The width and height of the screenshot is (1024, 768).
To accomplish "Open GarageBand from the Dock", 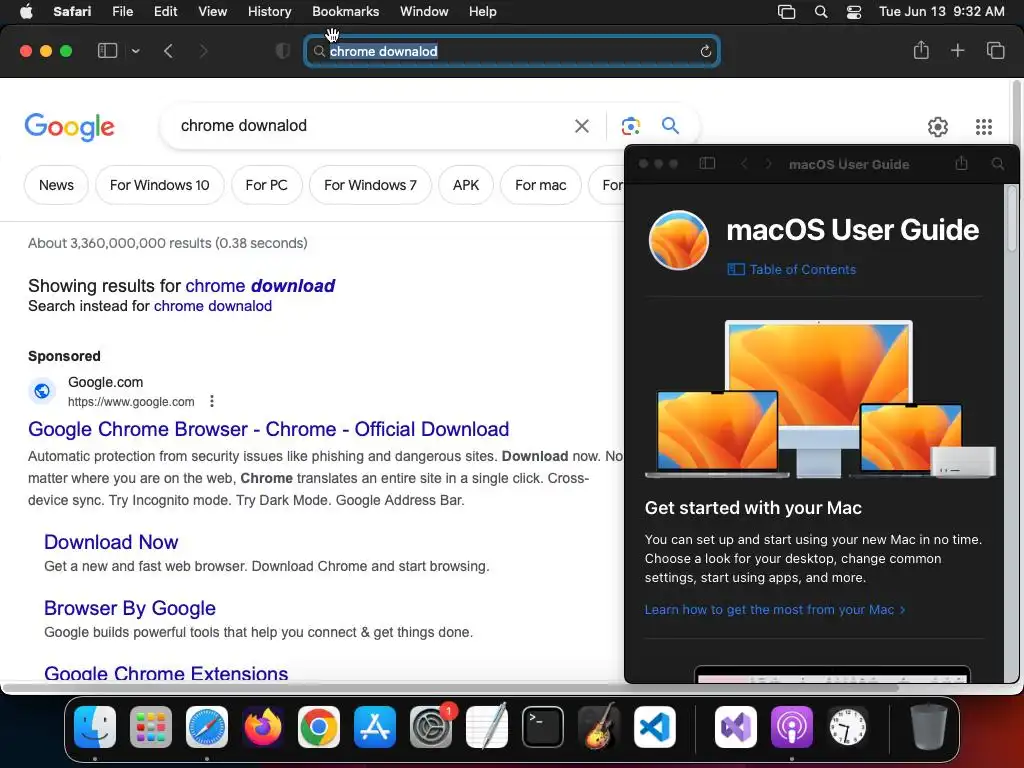I will pos(599,727).
